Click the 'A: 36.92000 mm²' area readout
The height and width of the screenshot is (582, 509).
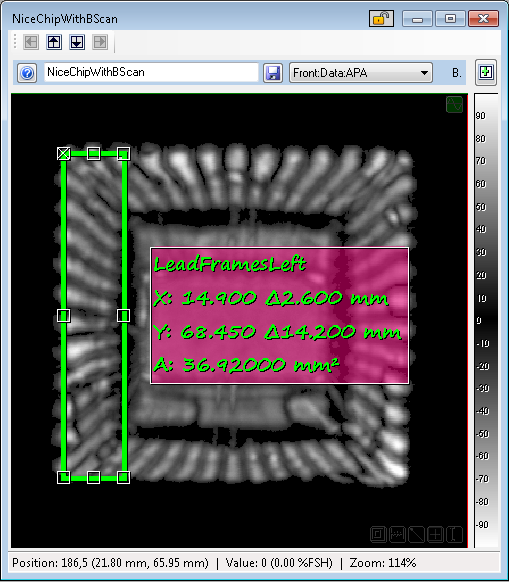coord(247,365)
